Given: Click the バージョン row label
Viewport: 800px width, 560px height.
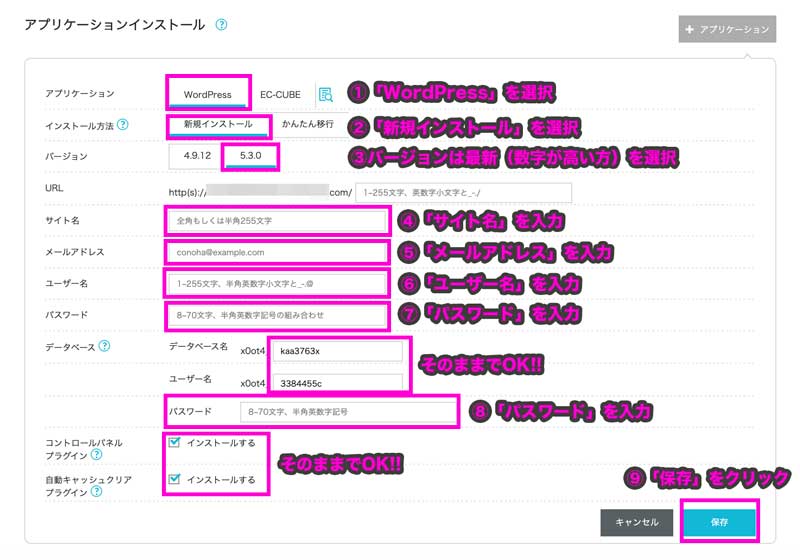Looking at the screenshot, I should [x=66, y=156].
